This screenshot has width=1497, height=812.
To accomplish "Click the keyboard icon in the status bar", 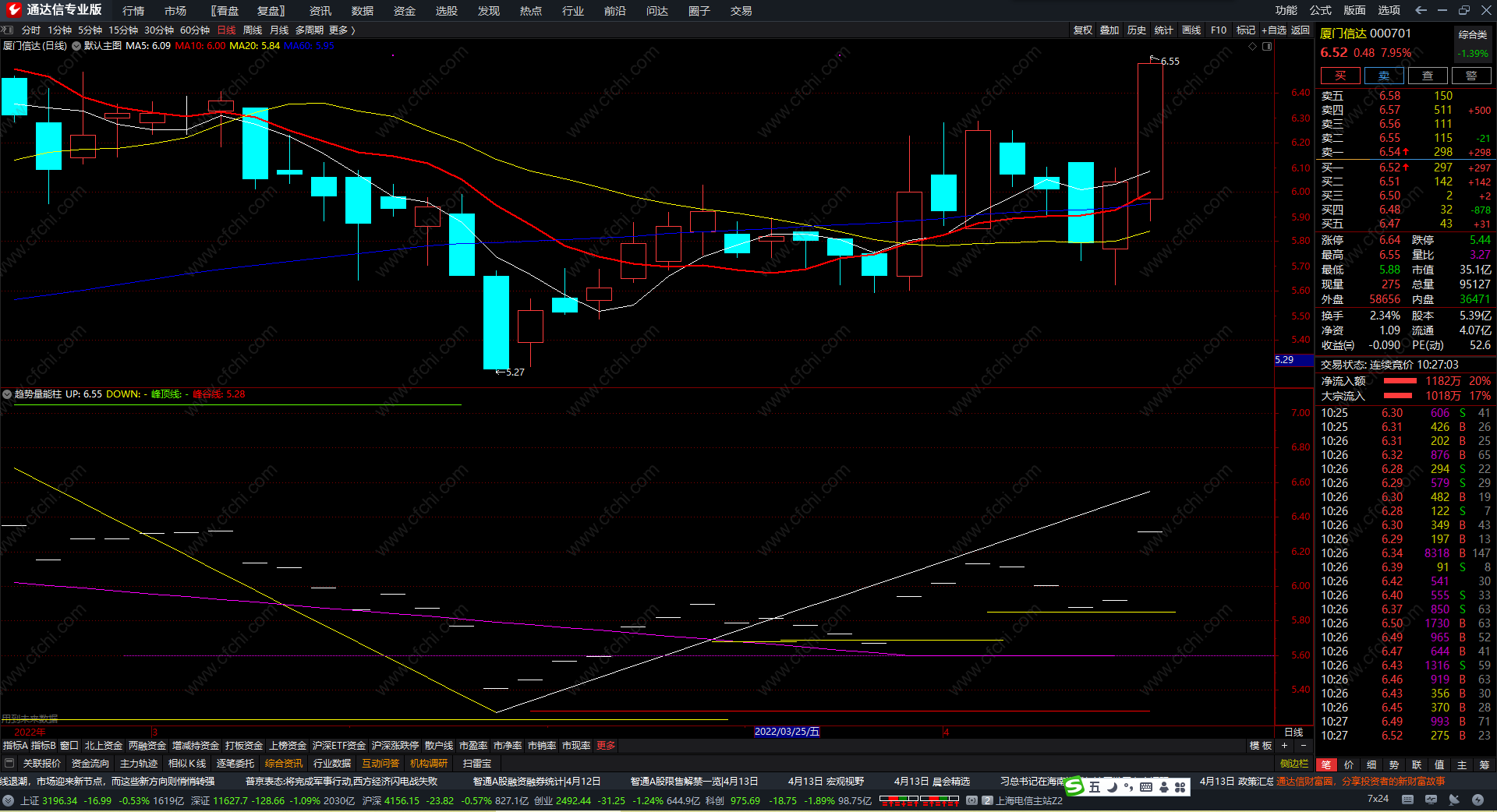I will [1407, 800].
